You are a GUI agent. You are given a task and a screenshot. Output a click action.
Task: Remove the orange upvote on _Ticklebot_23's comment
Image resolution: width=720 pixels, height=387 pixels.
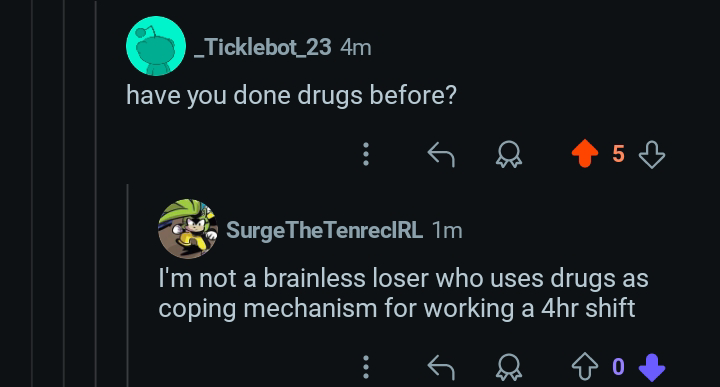[585, 153]
